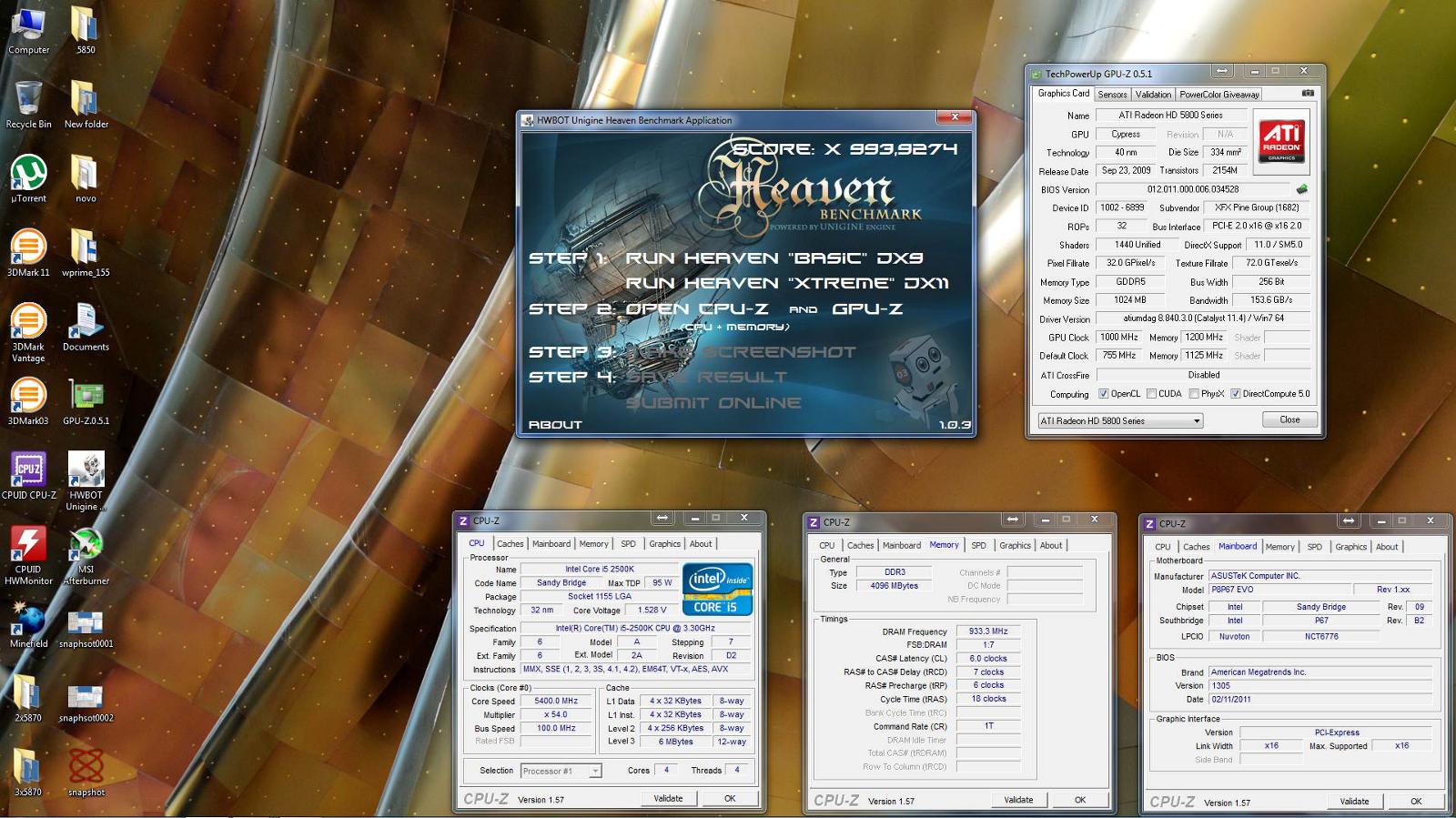1456x818 pixels.
Task: Click the GPU Clock 1000 MHz field
Action: (x=1118, y=338)
